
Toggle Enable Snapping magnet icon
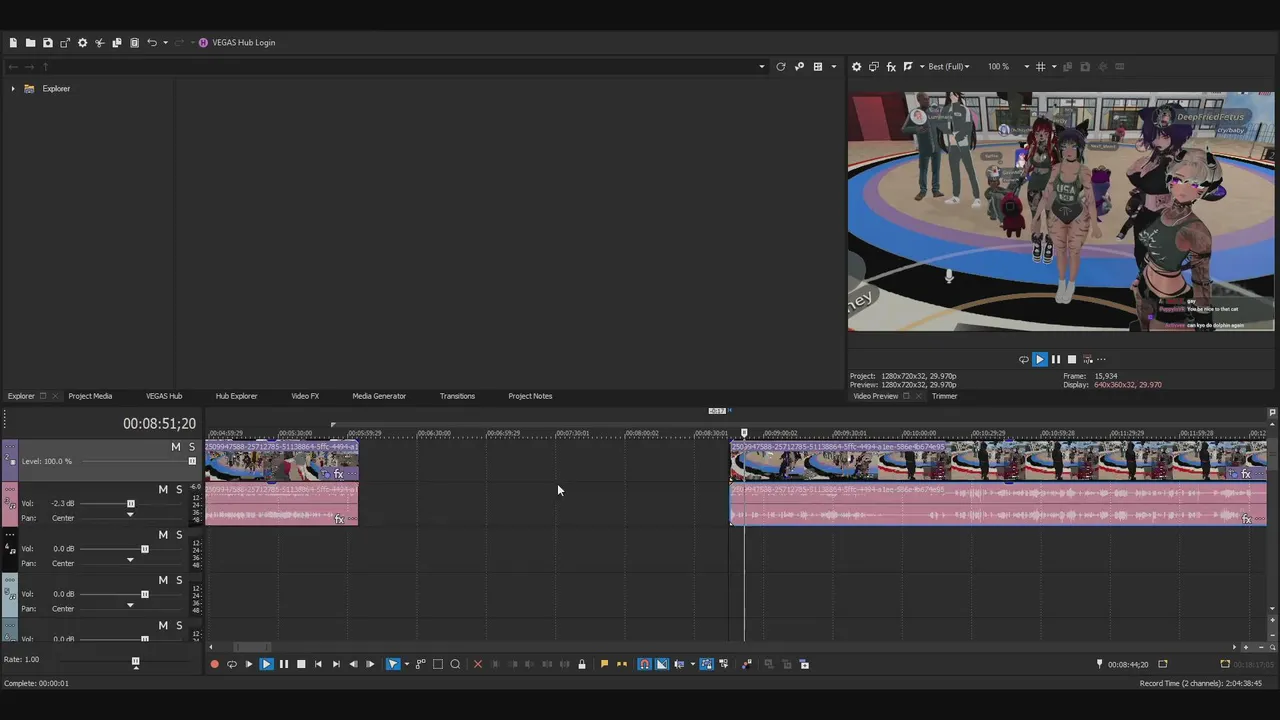coord(644,664)
